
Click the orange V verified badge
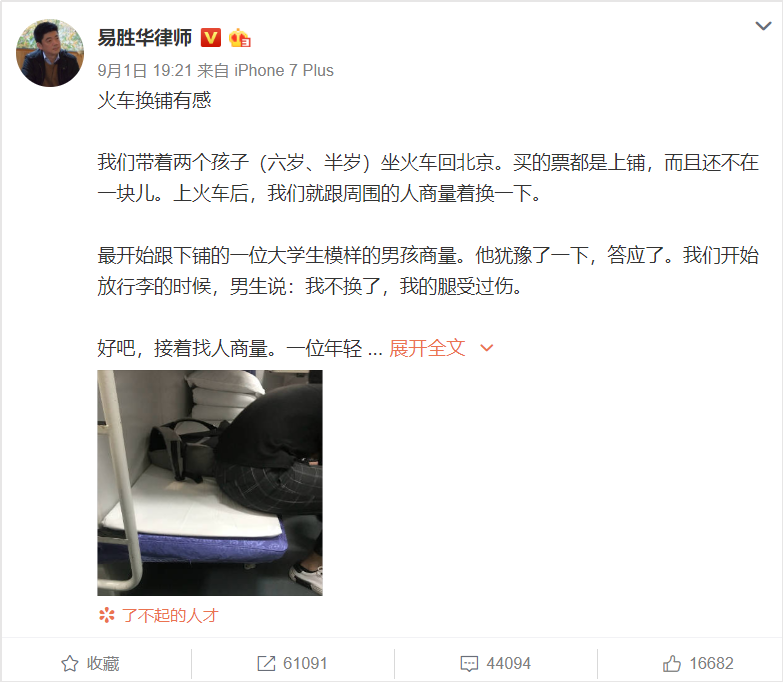coord(211,38)
